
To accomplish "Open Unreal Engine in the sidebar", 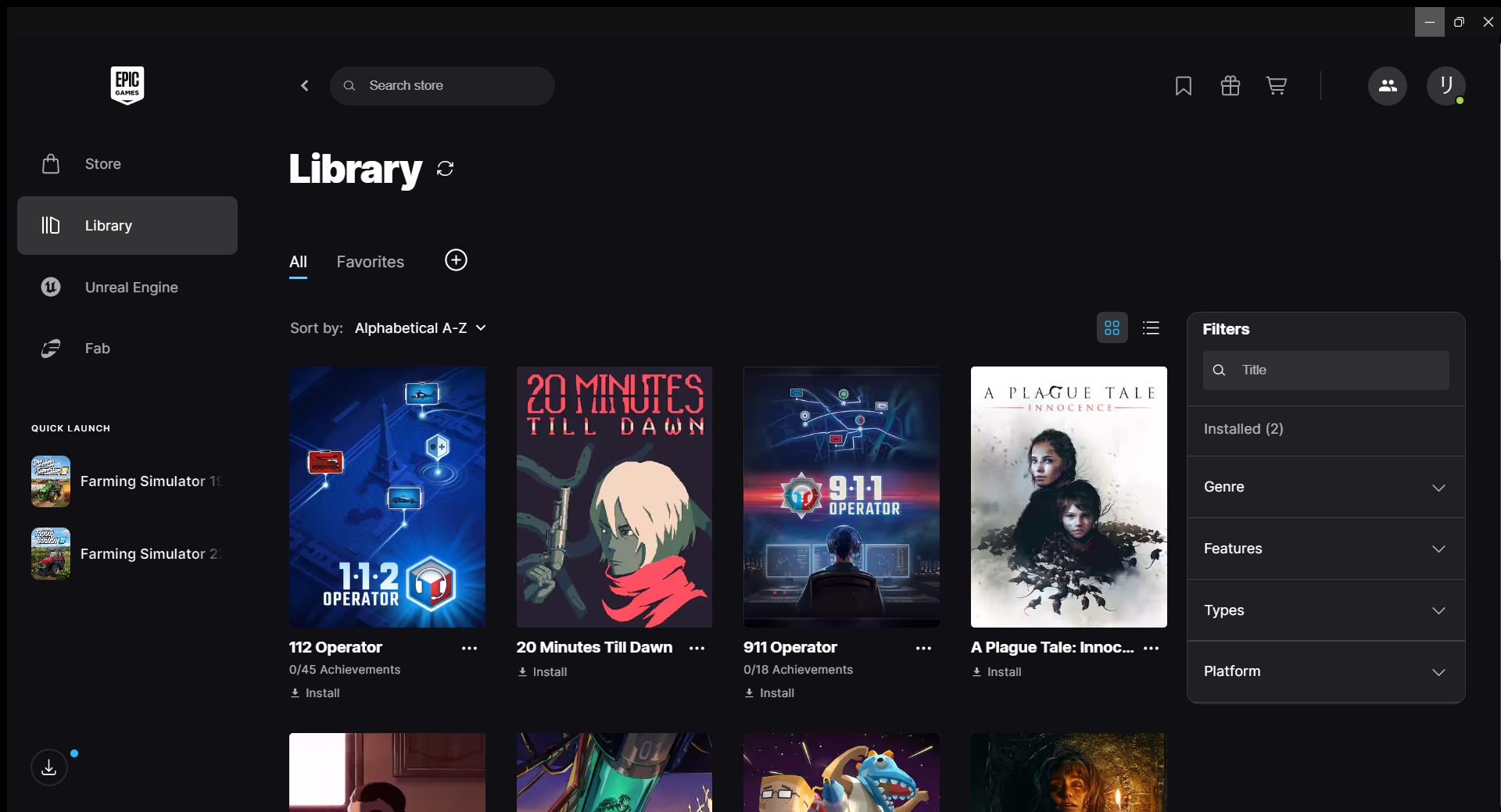I will [127, 287].
